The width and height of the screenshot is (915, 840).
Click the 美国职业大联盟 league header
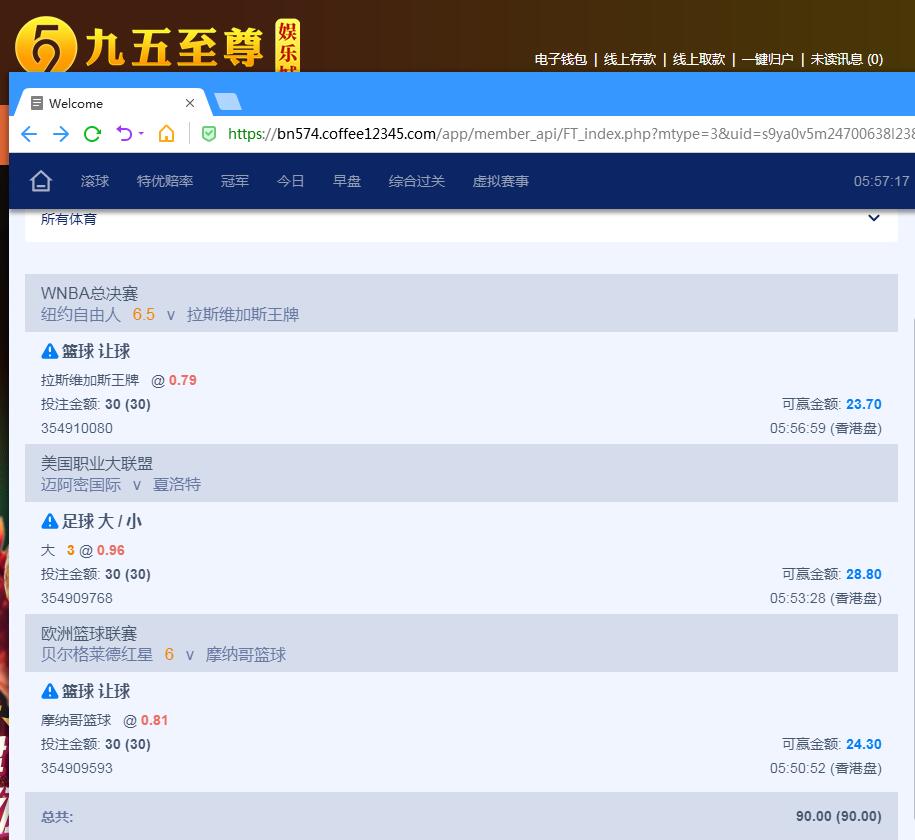coord(97,463)
